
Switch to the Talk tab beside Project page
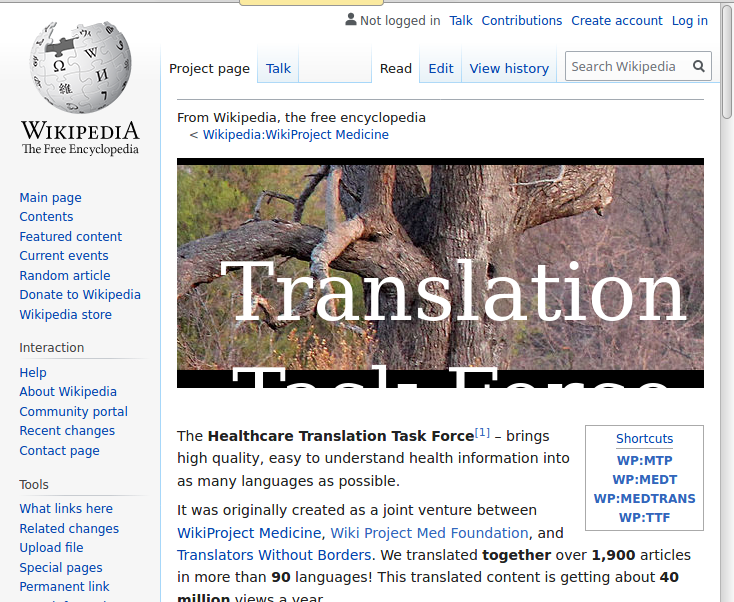tap(278, 68)
